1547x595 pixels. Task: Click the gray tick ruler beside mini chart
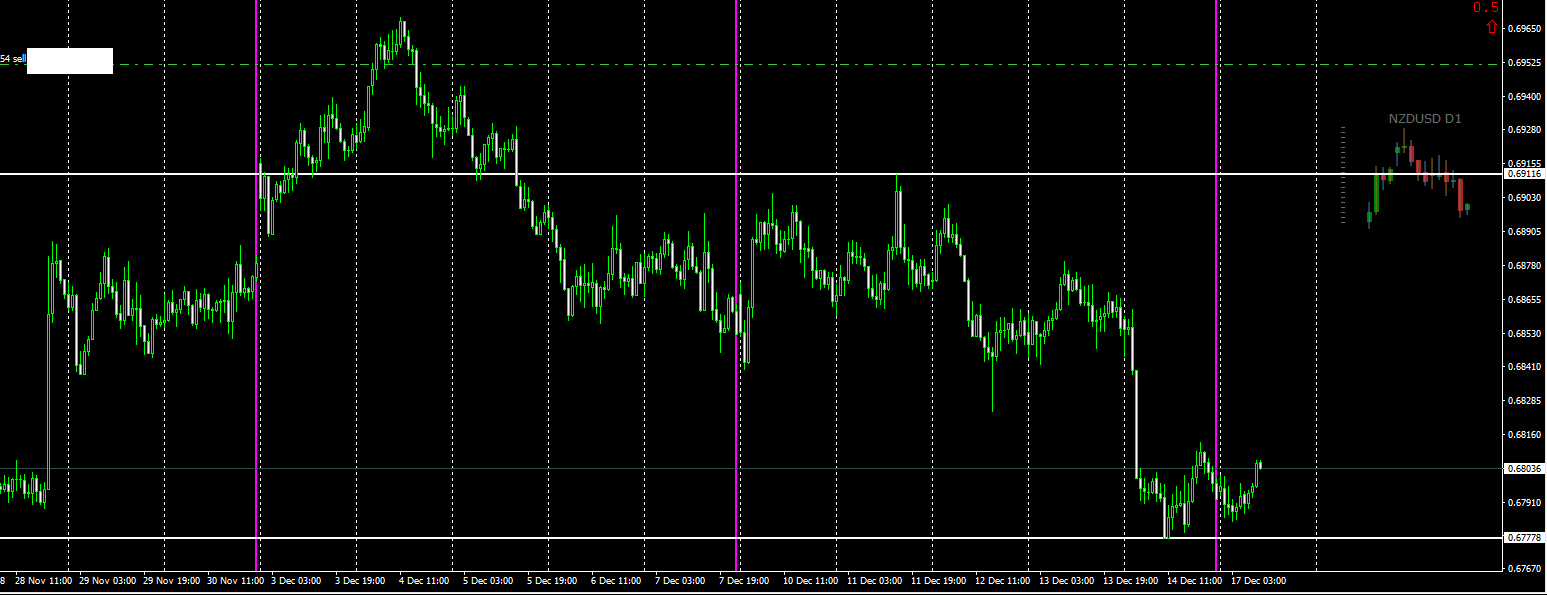(1343, 174)
